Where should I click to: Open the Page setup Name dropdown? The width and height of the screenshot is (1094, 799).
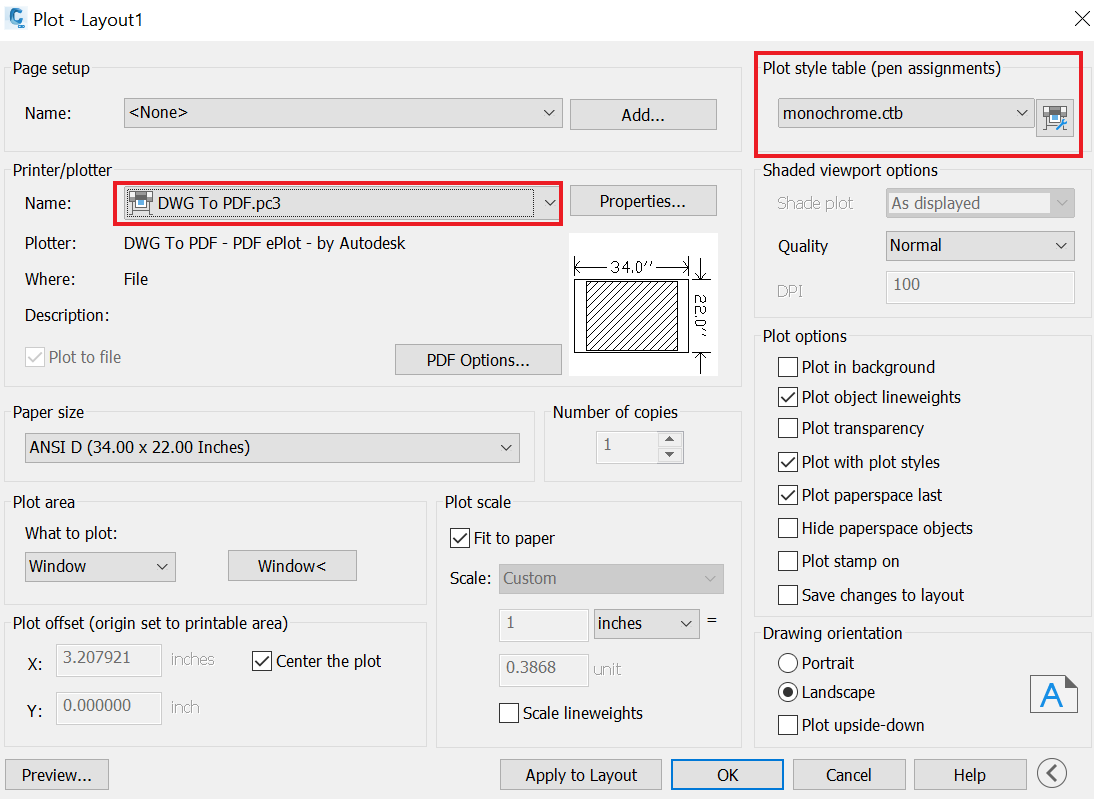pos(343,113)
